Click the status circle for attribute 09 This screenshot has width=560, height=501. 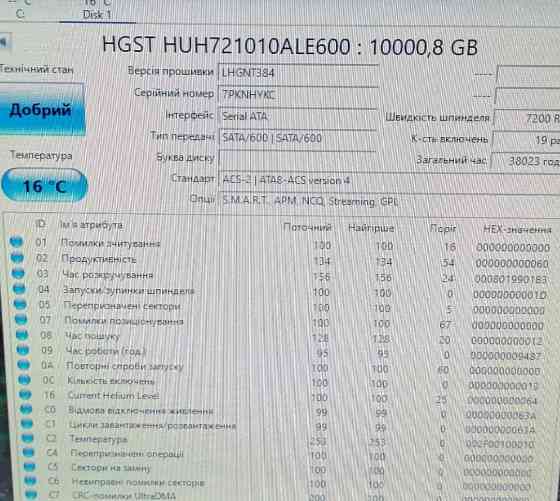(x=23, y=350)
